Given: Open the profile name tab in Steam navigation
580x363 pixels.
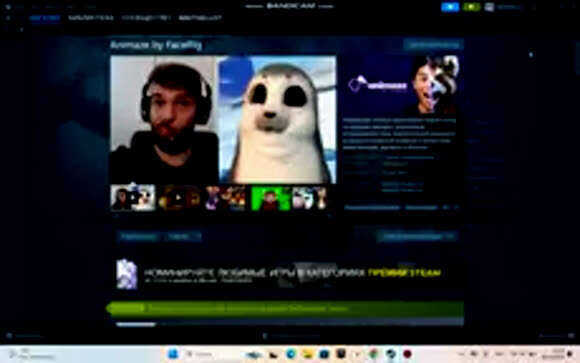Looking at the screenshot, I should click(x=200, y=18).
